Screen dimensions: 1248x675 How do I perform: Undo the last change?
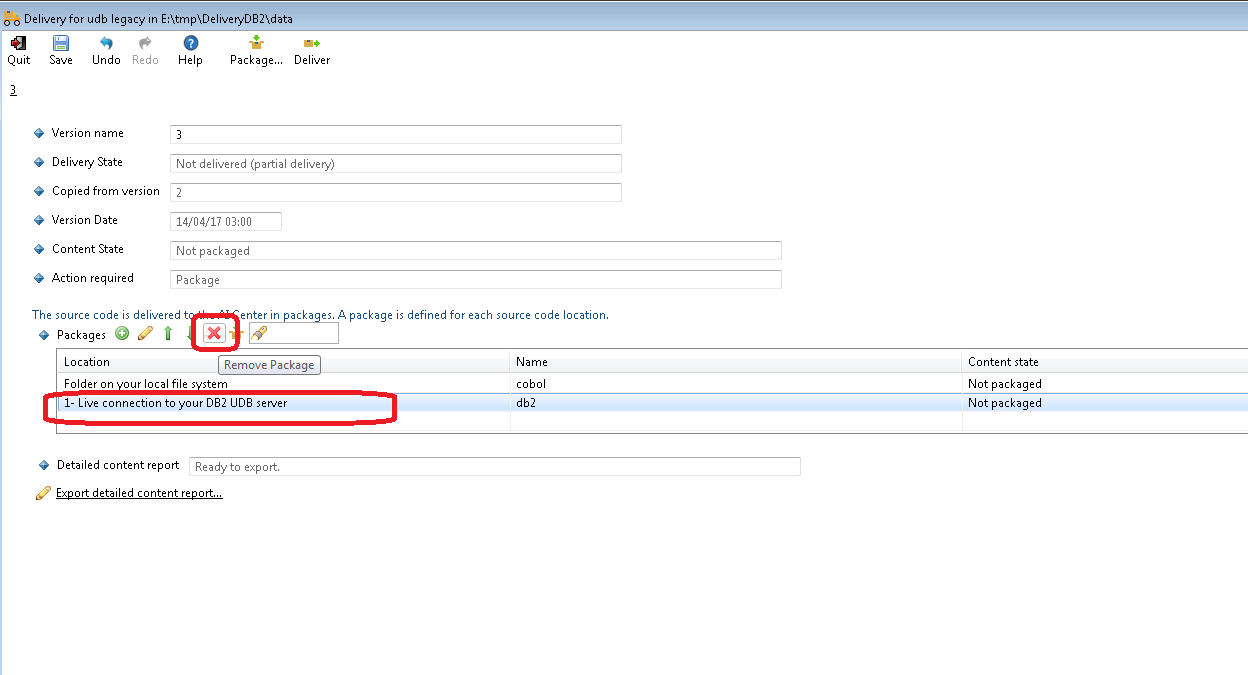point(106,44)
